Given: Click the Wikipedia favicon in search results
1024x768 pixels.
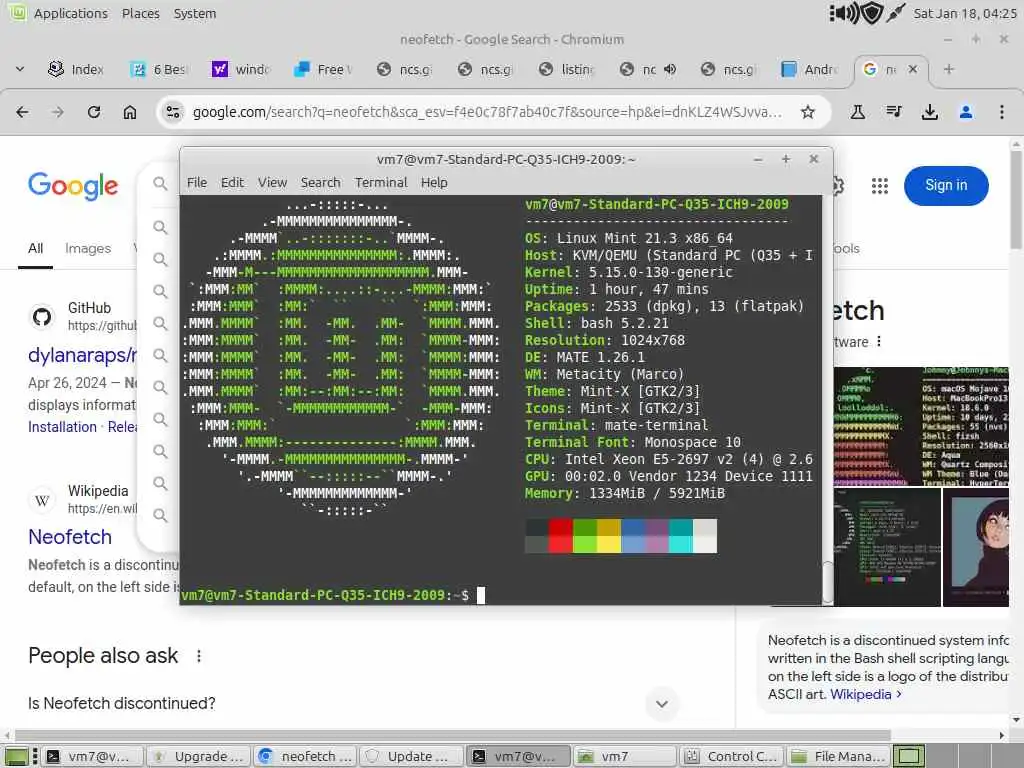Looking at the screenshot, I should pyautogui.click(x=42, y=500).
